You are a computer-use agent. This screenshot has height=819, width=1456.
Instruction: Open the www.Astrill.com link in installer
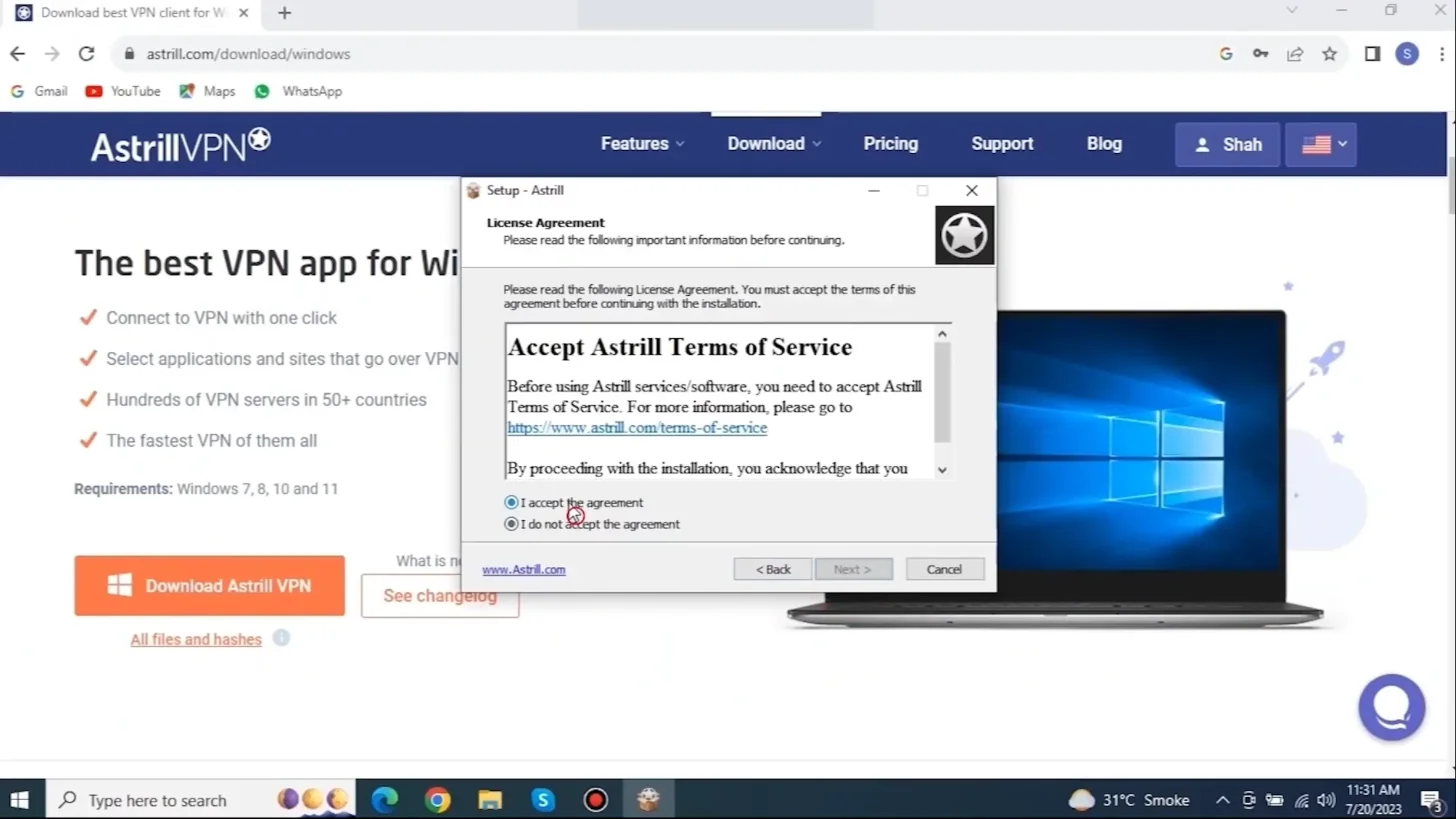[x=524, y=569]
